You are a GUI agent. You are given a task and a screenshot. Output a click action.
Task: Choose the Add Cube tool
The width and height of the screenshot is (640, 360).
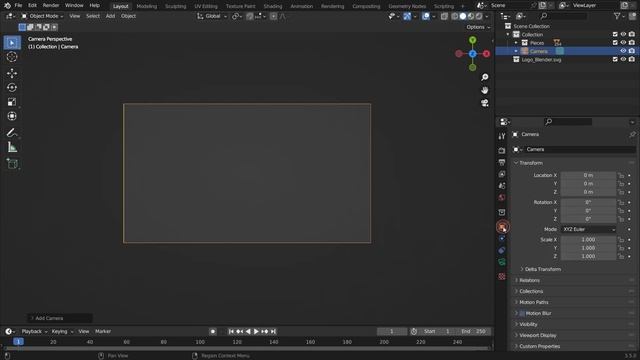12,164
